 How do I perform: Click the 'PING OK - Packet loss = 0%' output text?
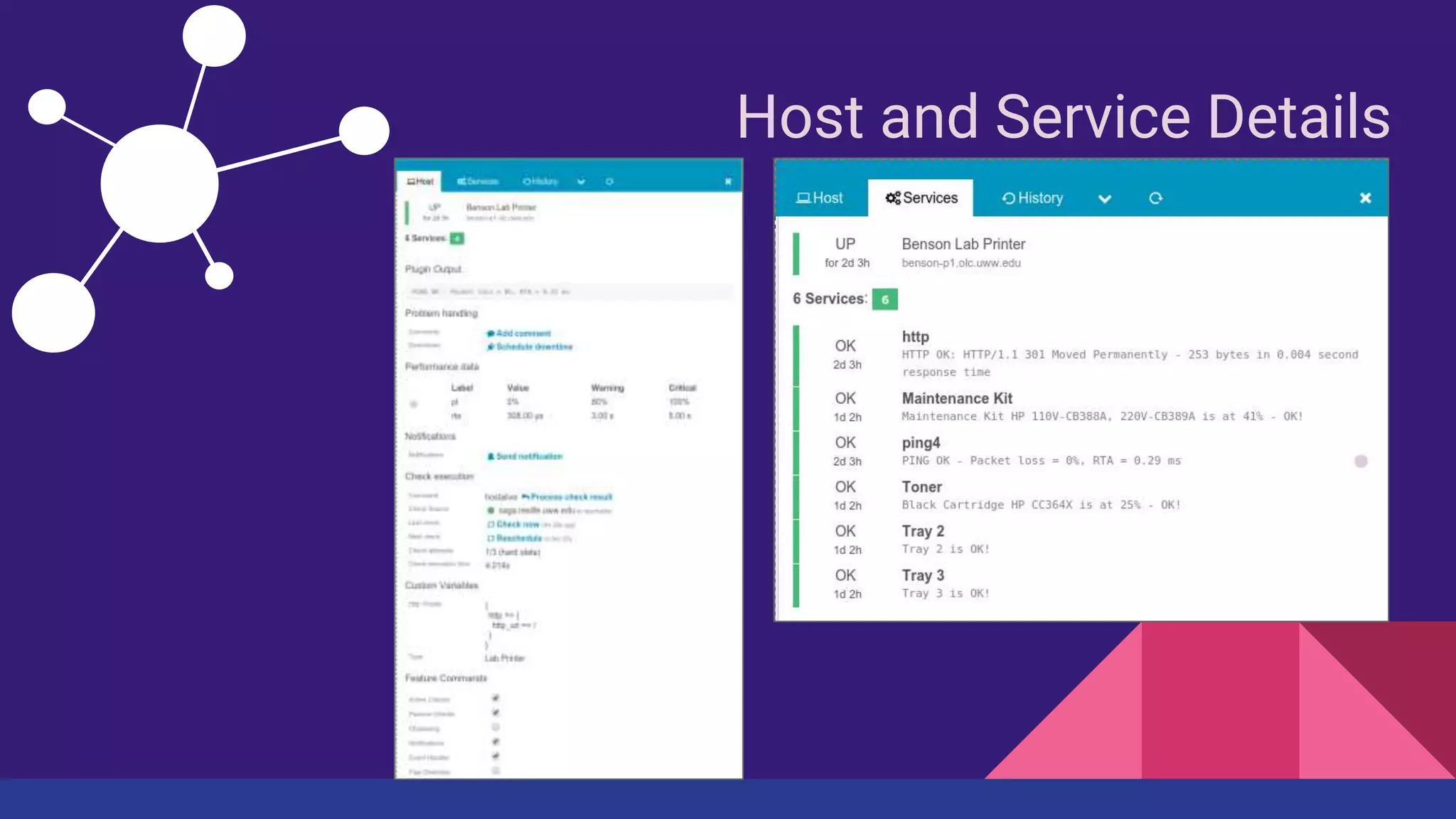click(1041, 461)
